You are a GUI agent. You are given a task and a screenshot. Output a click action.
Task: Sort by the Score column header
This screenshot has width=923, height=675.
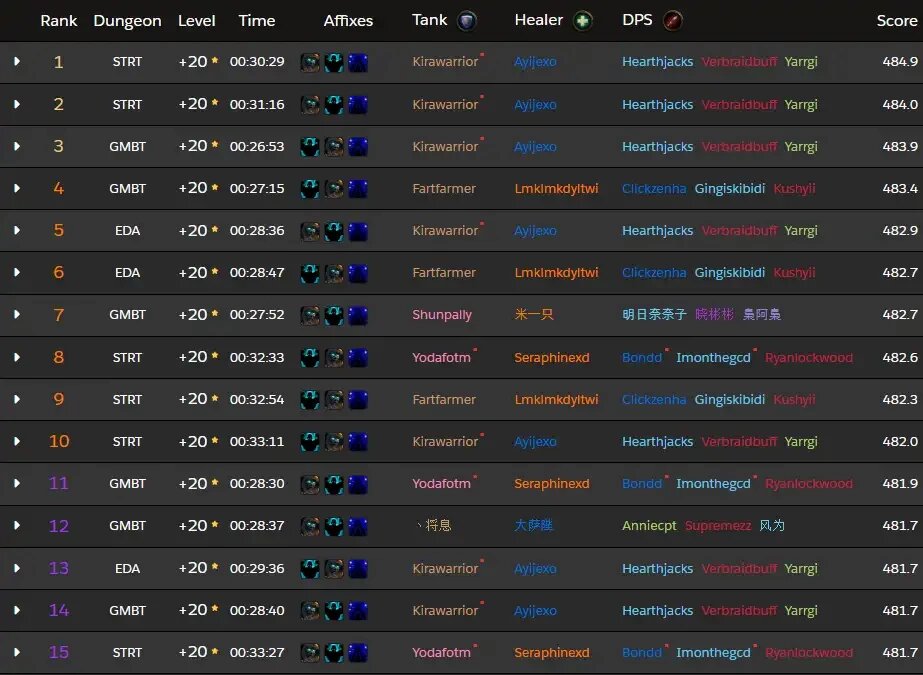pos(897,21)
